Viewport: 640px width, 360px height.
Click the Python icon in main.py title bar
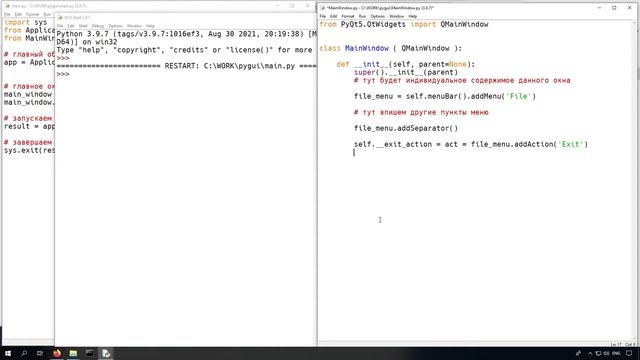(x=7, y=6)
